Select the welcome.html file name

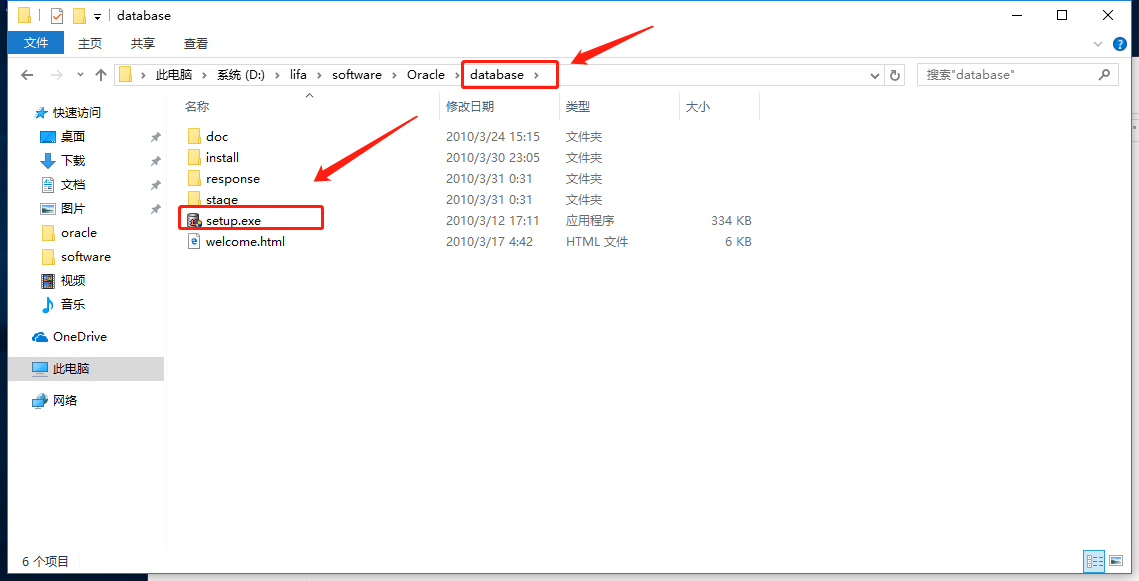tap(245, 242)
